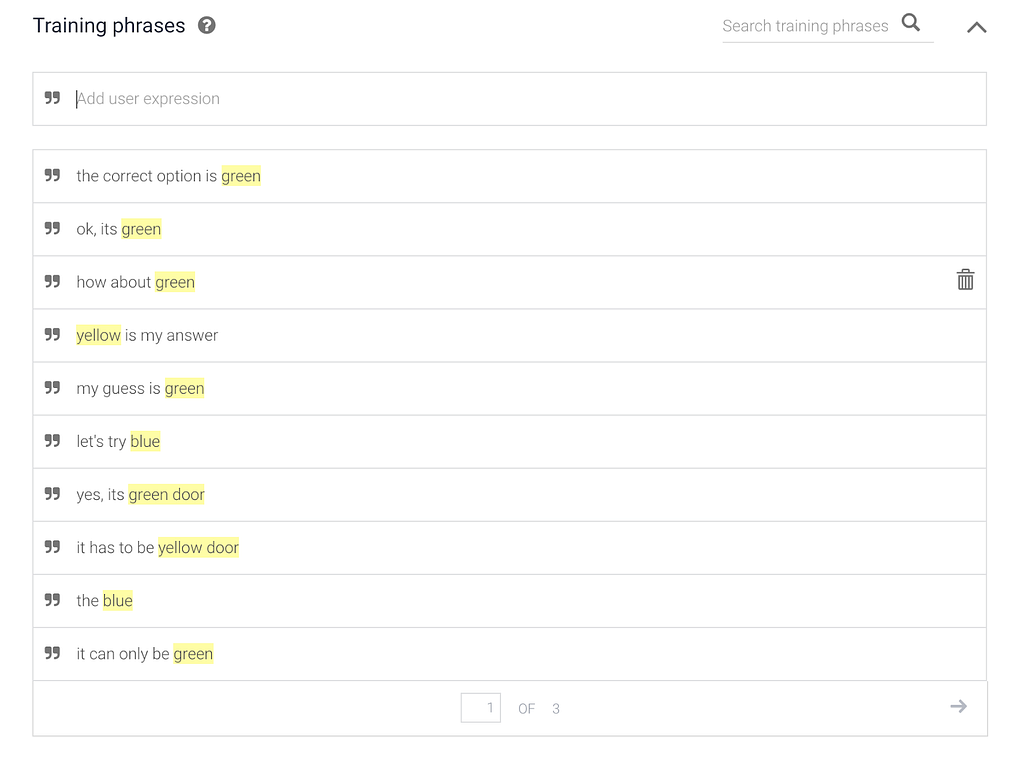Click the 'Training phrases' heading
This screenshot has width=1024, height=776.
[109, 25]
